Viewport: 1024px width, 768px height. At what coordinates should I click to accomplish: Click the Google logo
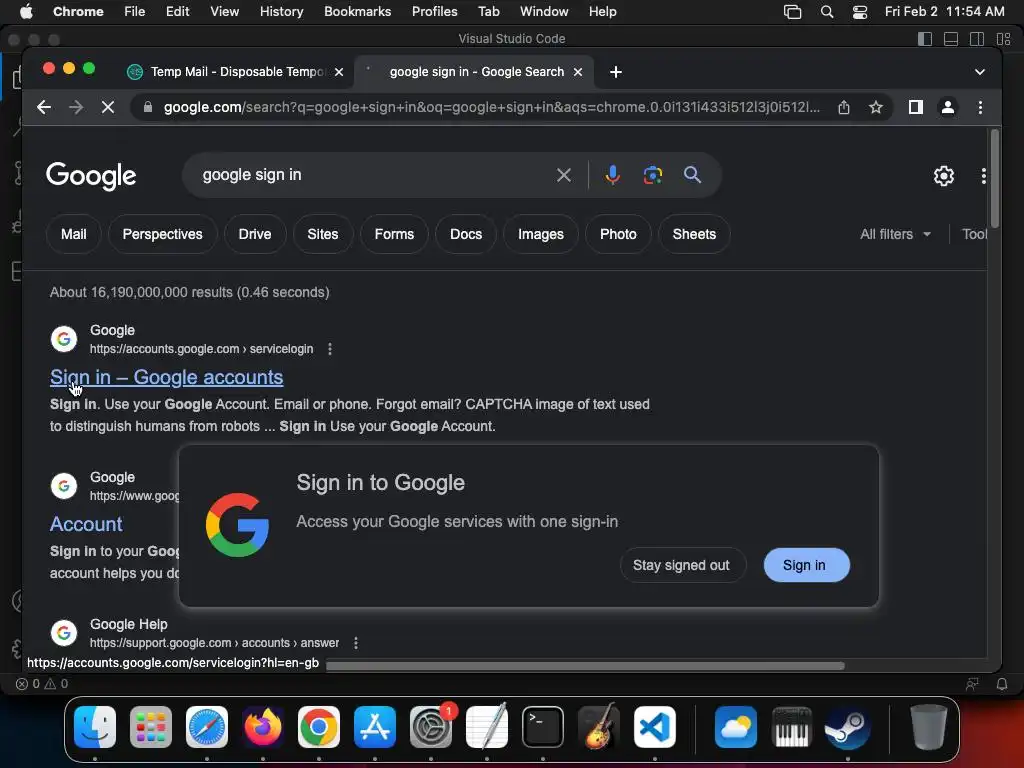coord(91,176)
